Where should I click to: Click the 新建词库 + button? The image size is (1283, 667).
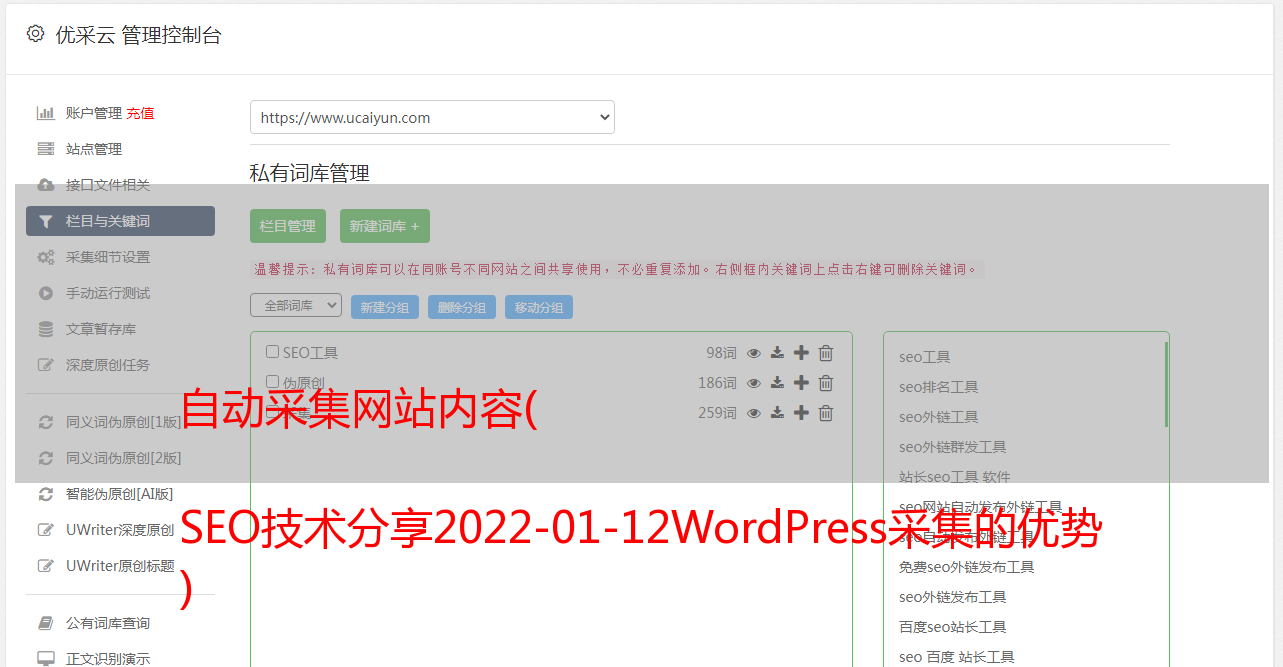point(384,226)
